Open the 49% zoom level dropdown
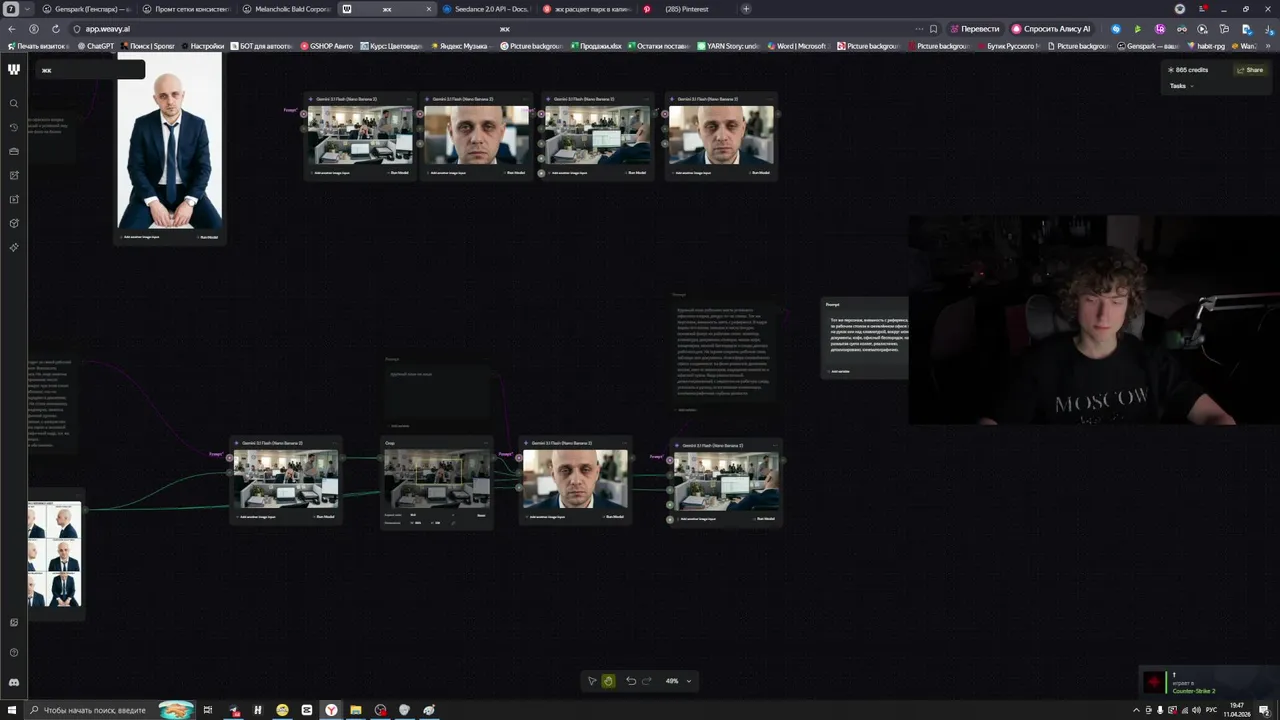 pyautogui.click(x=679, y=681)
